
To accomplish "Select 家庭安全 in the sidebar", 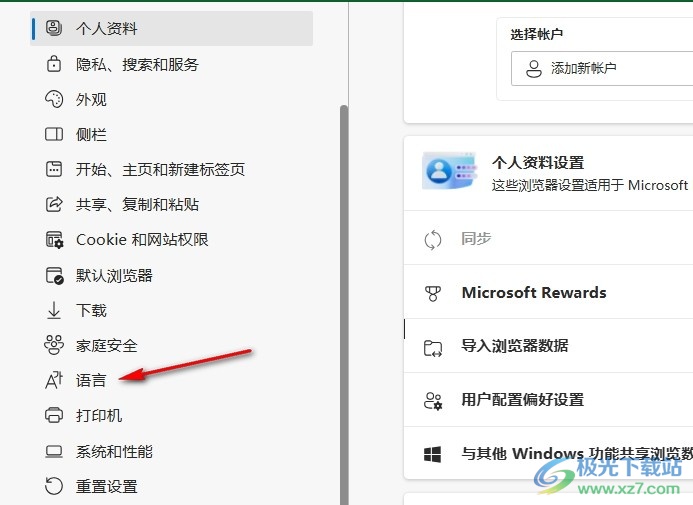I will [171, 346].
